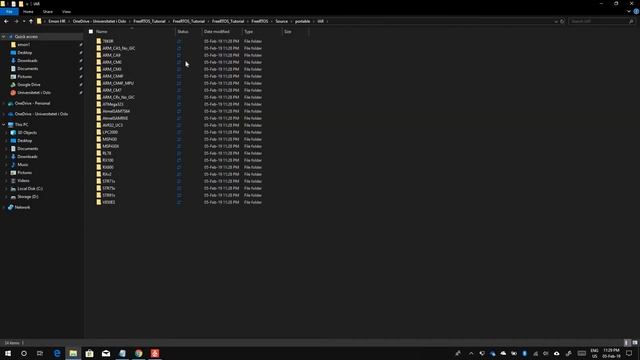The image size is (640, 360).
Task: Open Microsoft Store from taskbar
Action: click(89, 353)
